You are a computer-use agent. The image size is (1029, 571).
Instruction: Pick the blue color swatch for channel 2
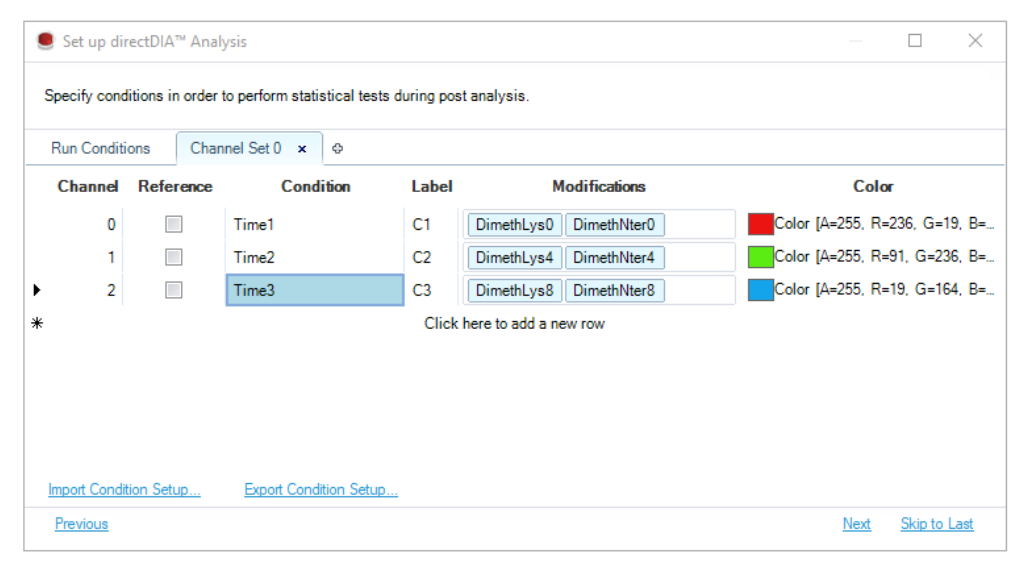coord(761,290)
